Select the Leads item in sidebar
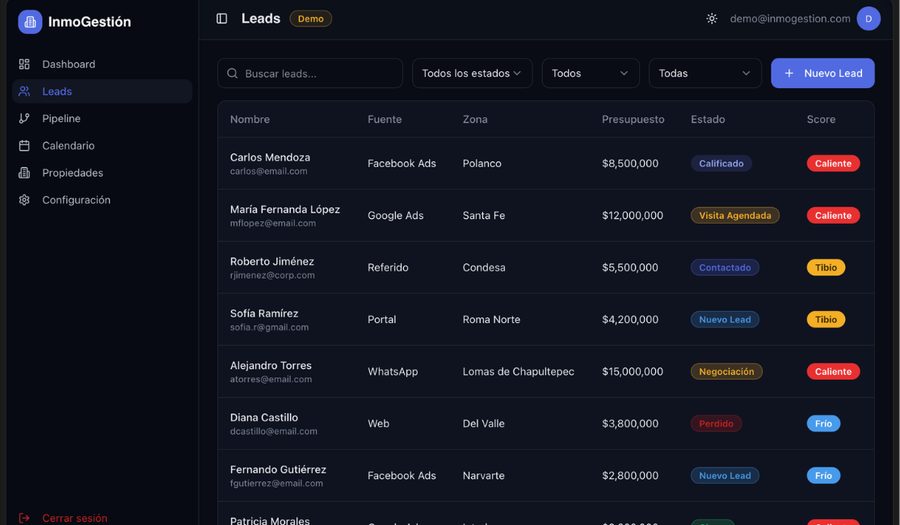 coord(102,91)
